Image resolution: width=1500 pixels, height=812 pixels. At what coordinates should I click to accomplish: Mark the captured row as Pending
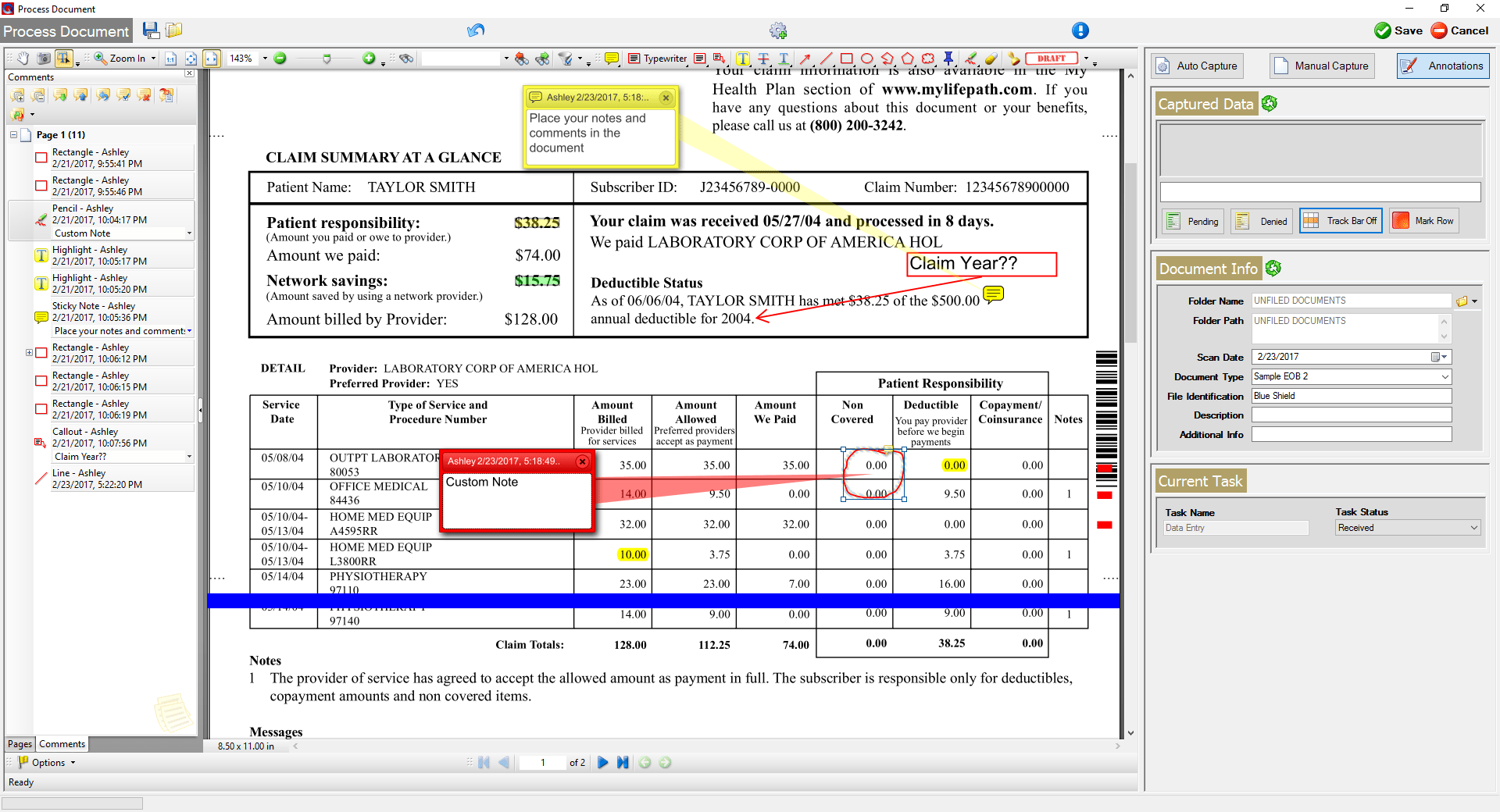coord(1193,220)
